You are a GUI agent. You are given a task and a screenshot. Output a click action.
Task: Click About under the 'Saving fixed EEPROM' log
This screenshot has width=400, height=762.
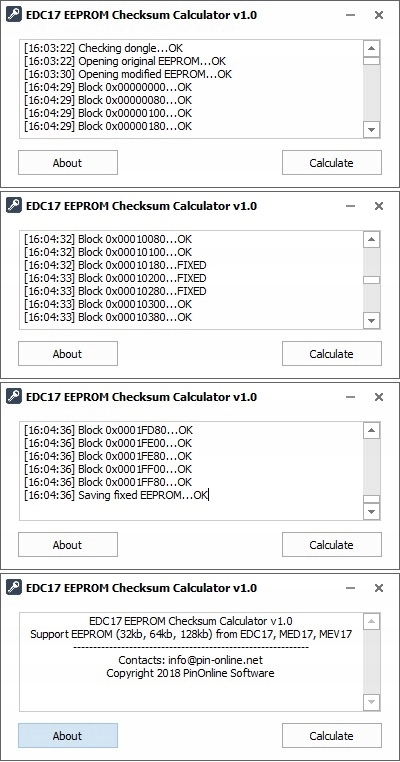(x=68, y=545)
